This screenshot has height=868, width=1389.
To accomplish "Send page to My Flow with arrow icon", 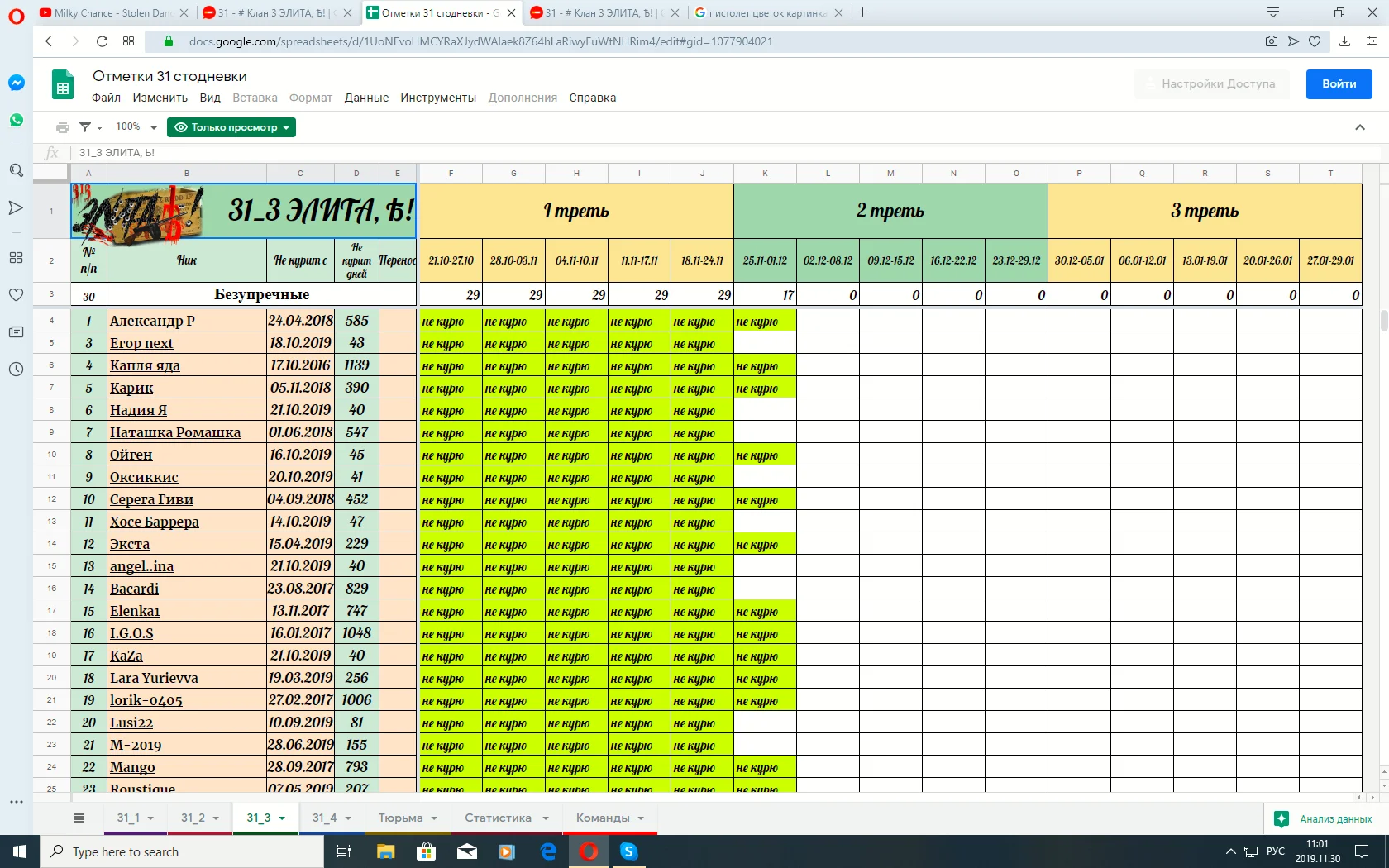I will (x=1293, y=41).
